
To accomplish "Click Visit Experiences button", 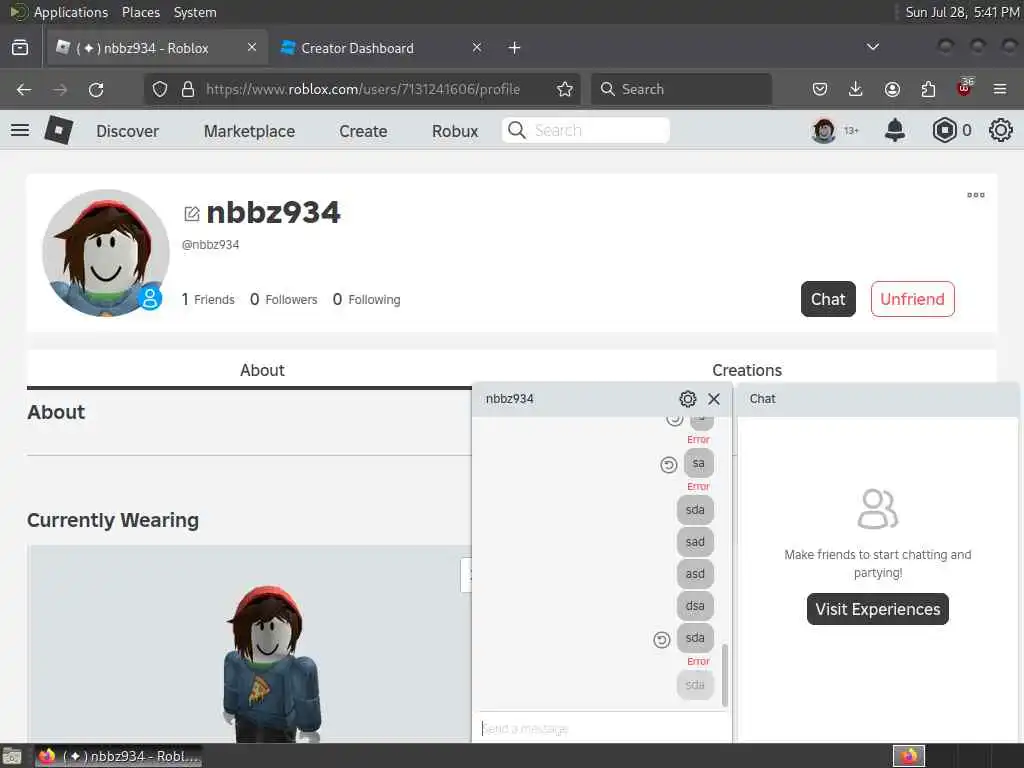I will click(x=878, y=609).
